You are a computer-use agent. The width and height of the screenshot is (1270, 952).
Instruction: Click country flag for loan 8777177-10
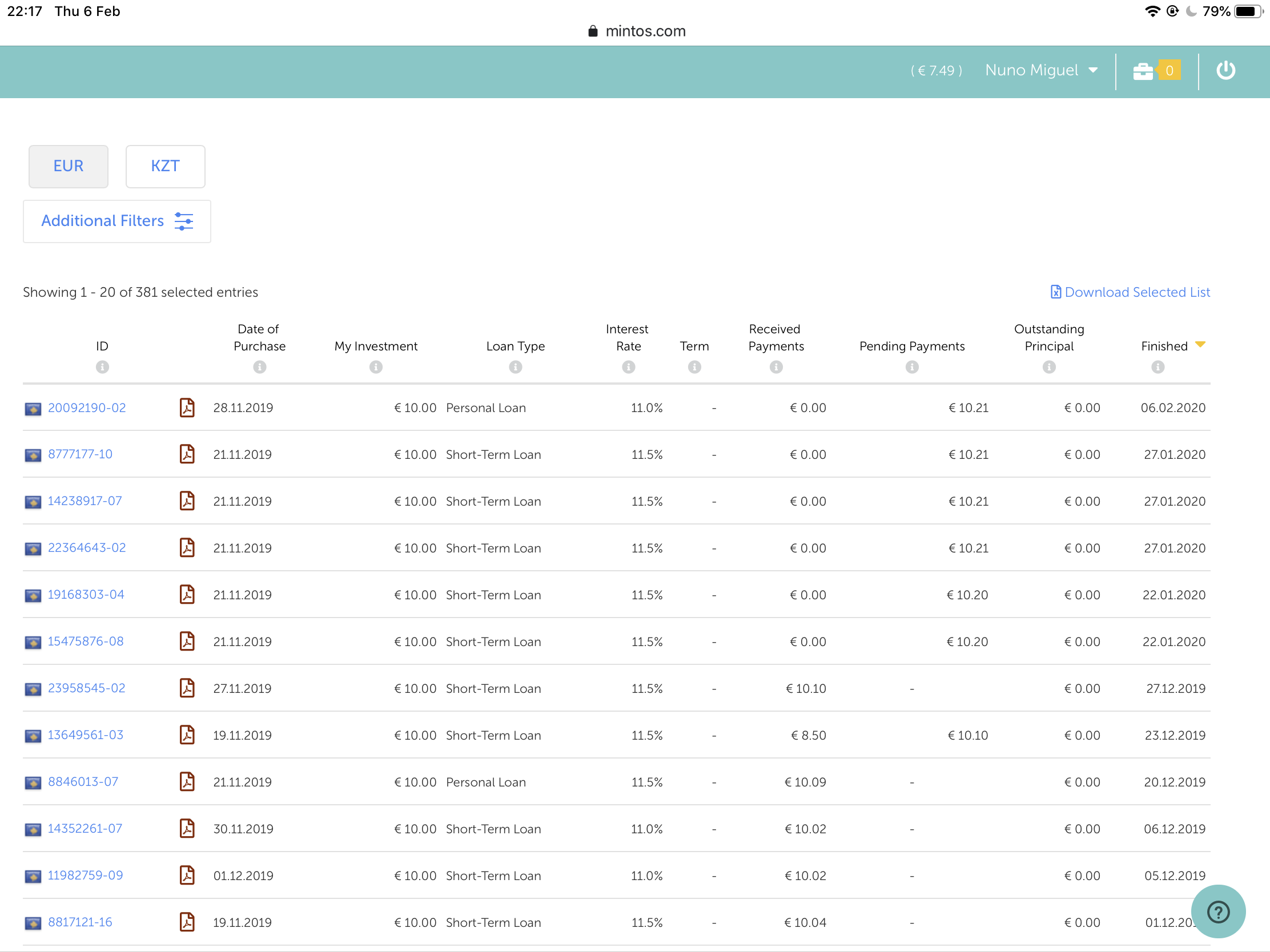(x=33, y=455)
